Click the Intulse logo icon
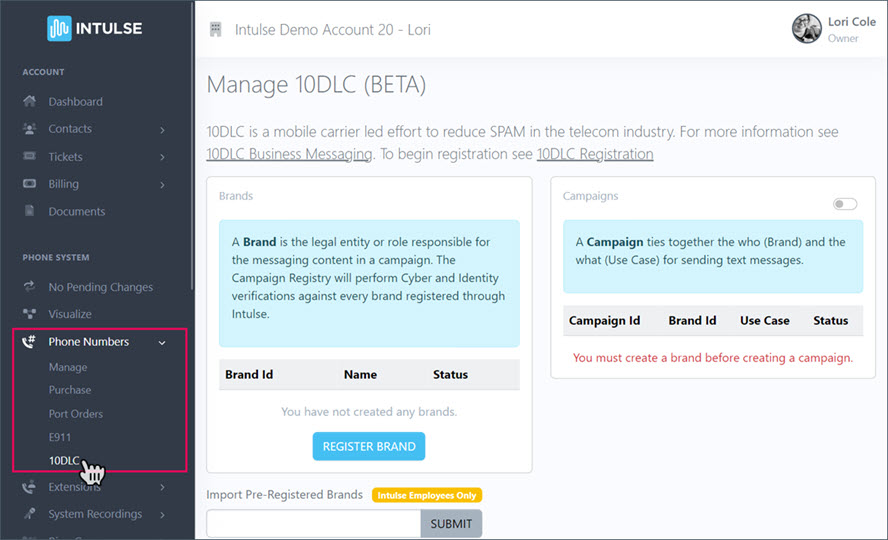The height and width of the screenshot is (540, 888). pyautogui.click(x=59, y=28)
